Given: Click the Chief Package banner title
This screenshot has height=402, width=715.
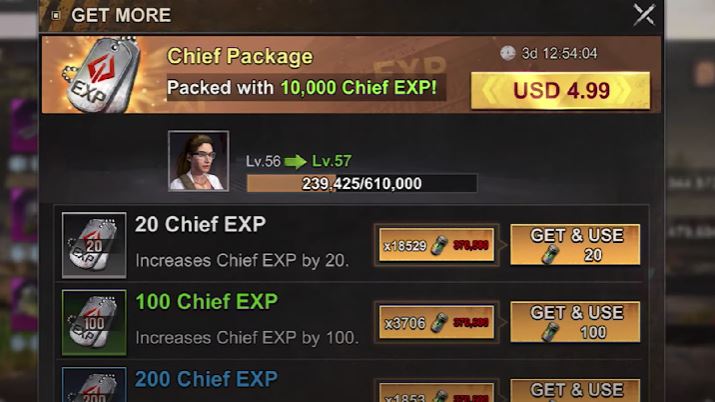Looking at the screenshot, I should [x=240, y=57].
